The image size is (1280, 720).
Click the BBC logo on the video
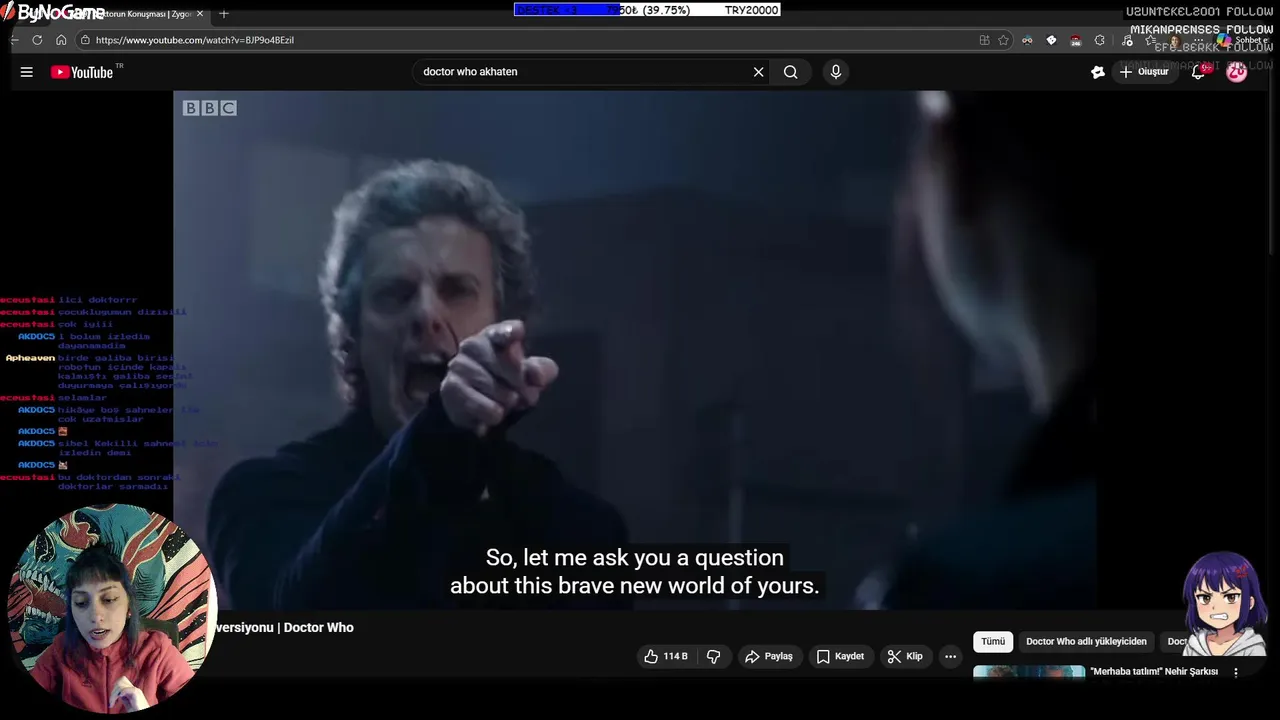(x=209, y=107)
